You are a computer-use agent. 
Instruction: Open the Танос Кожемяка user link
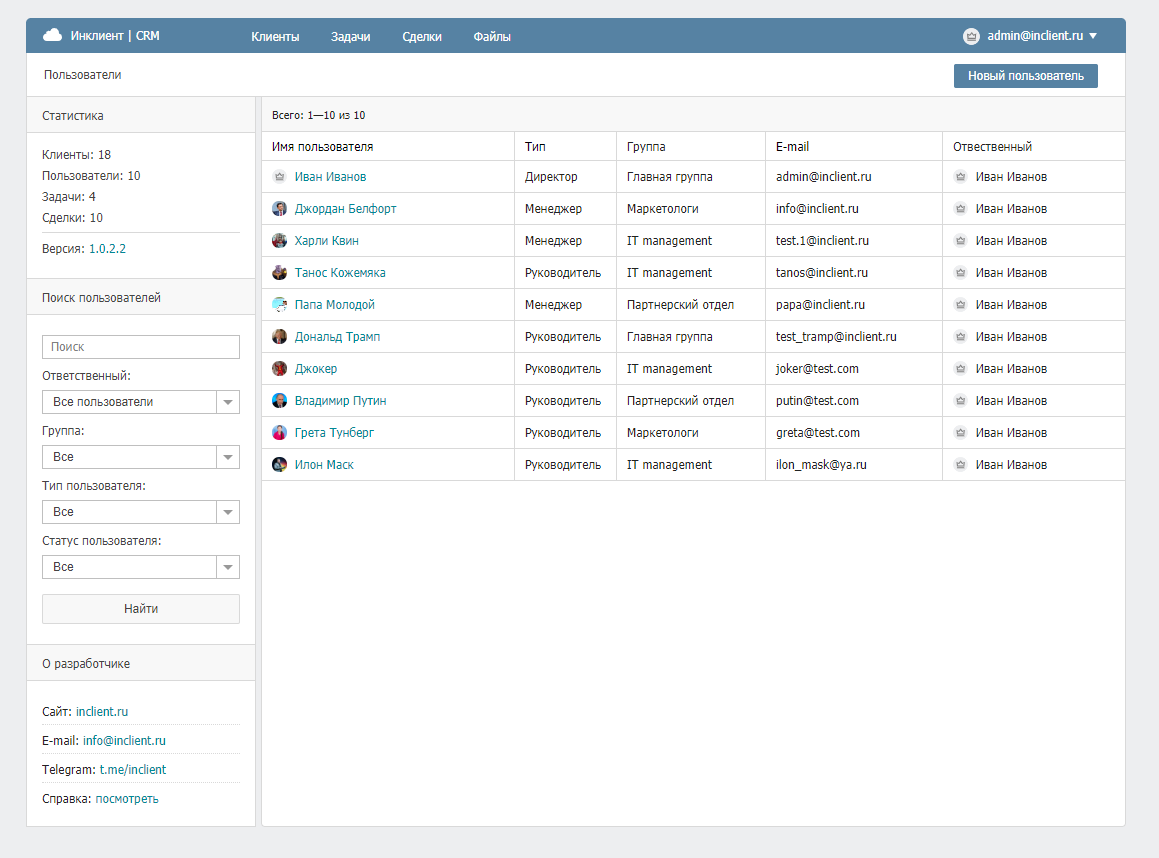[340, 273]
